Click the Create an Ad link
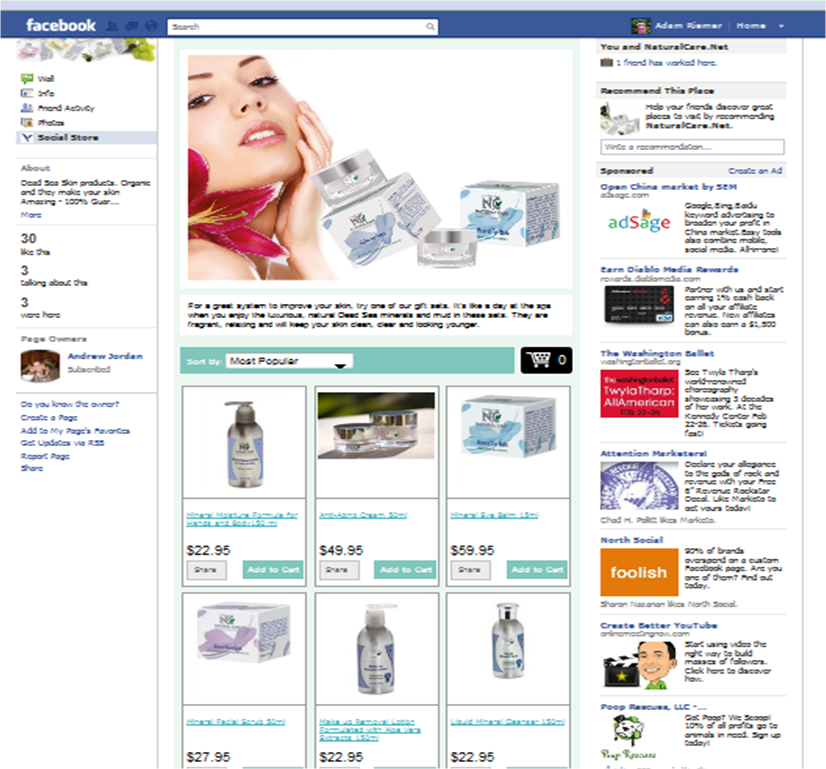The height and width of the screenshot is (769, 826). [755, 171]
